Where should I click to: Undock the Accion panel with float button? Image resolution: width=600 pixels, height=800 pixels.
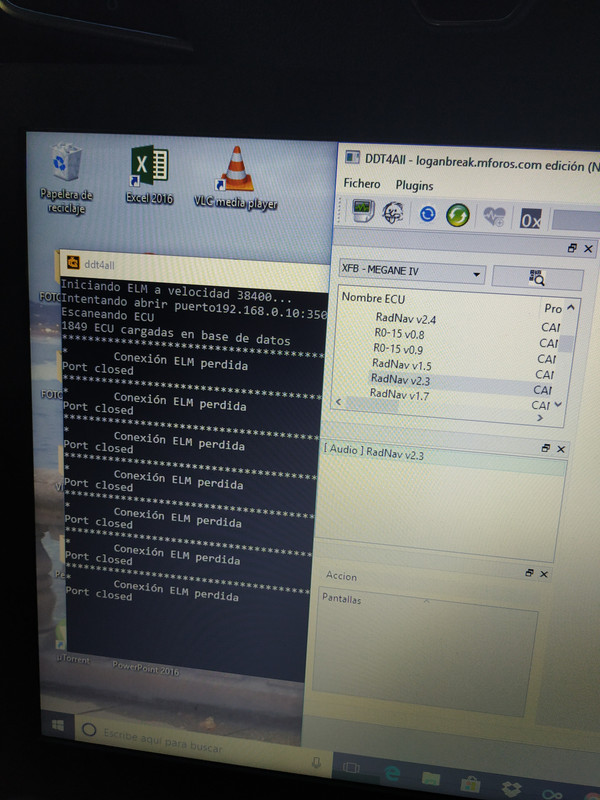529,572
